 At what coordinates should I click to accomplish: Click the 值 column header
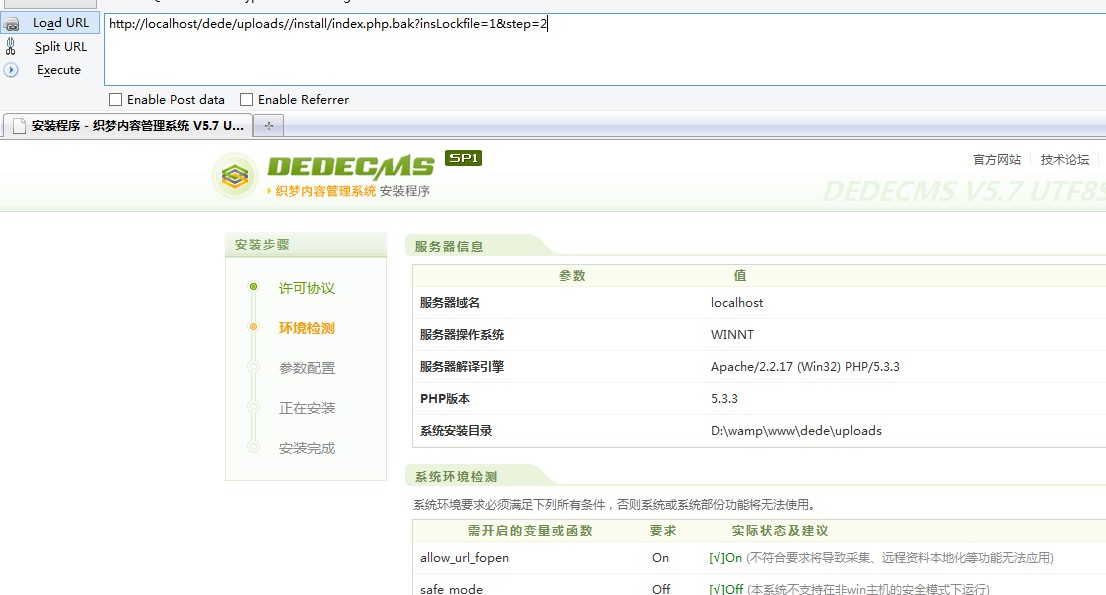(x=739, y=276)
